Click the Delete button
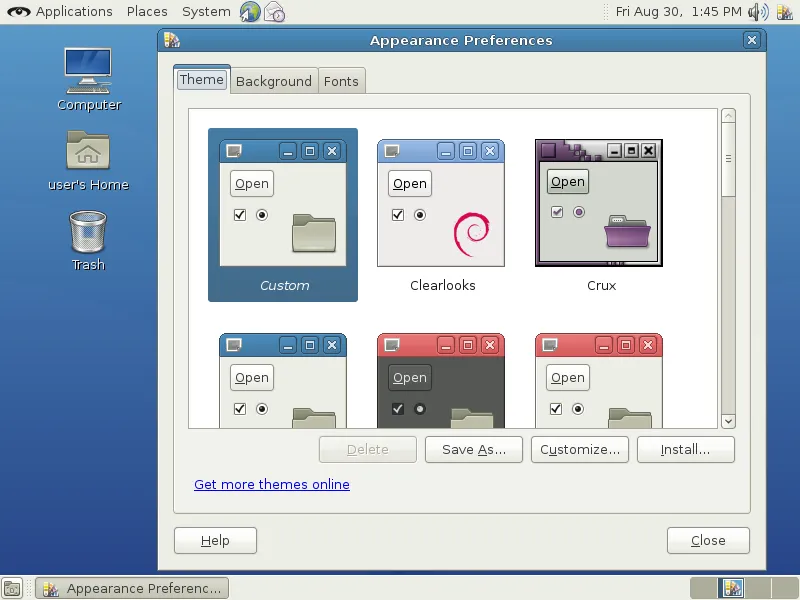The width and height of the screenshot is (800, 600). pyautogui.click(x=368, y=449)
